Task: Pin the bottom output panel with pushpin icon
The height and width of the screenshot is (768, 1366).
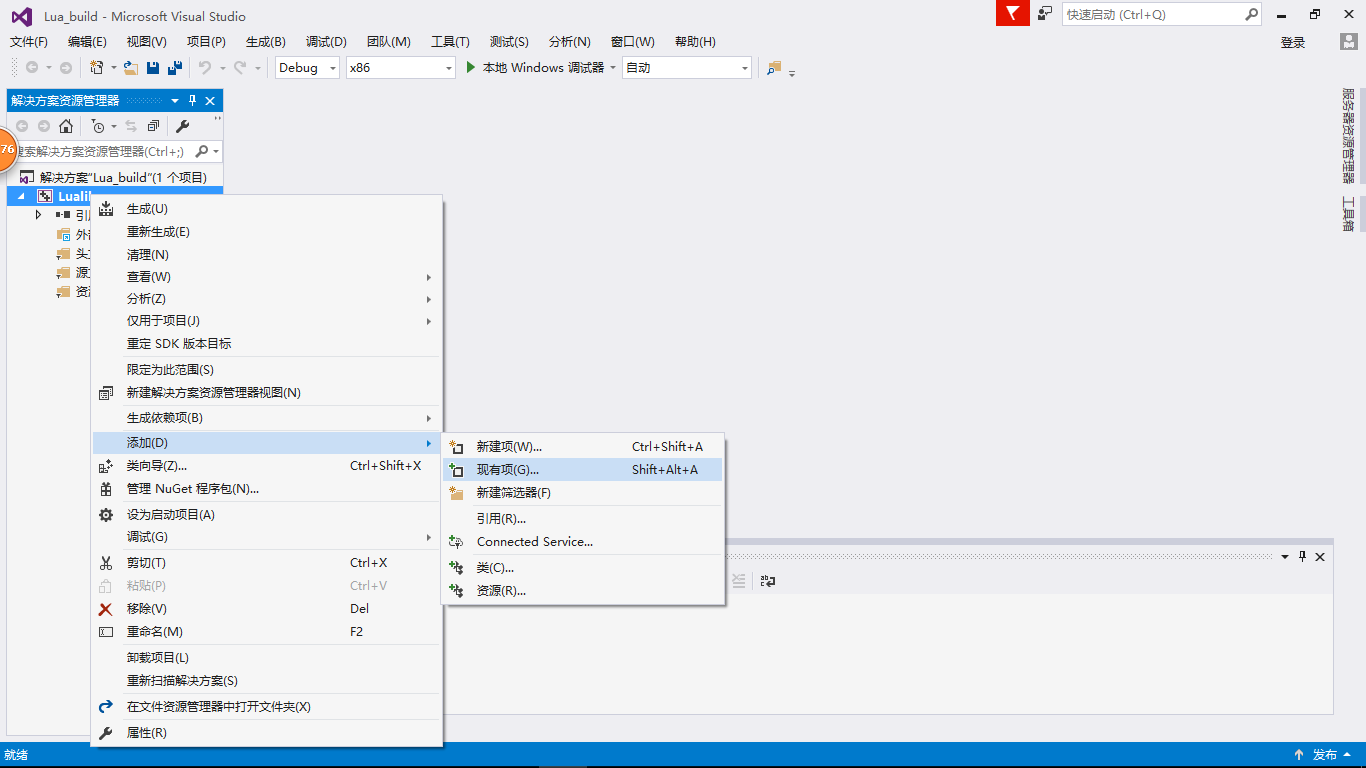Action: [1302, 557]
